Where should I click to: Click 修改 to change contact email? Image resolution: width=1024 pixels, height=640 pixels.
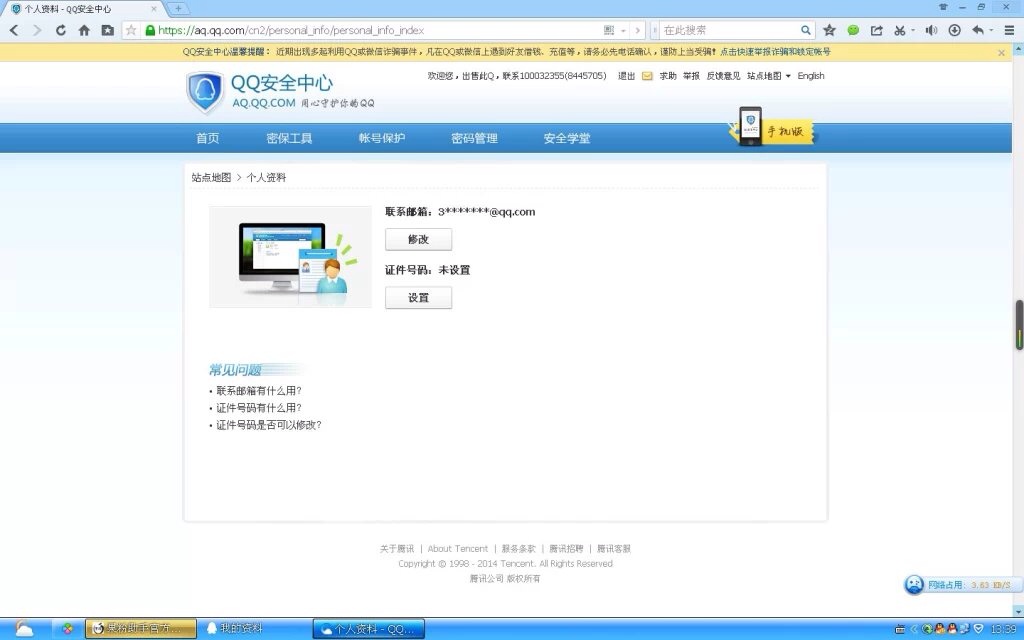click(x=418, y=239)
